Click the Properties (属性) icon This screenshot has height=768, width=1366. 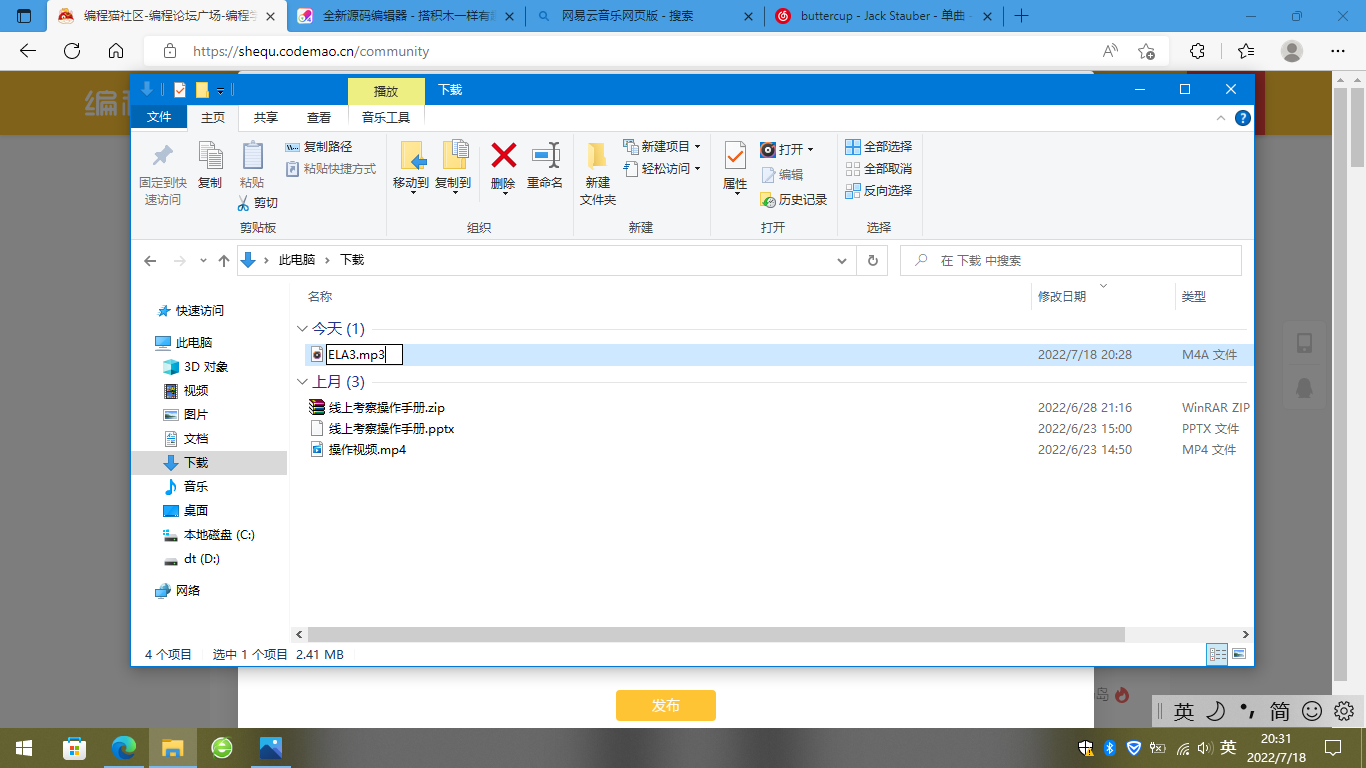coord(735,156)
